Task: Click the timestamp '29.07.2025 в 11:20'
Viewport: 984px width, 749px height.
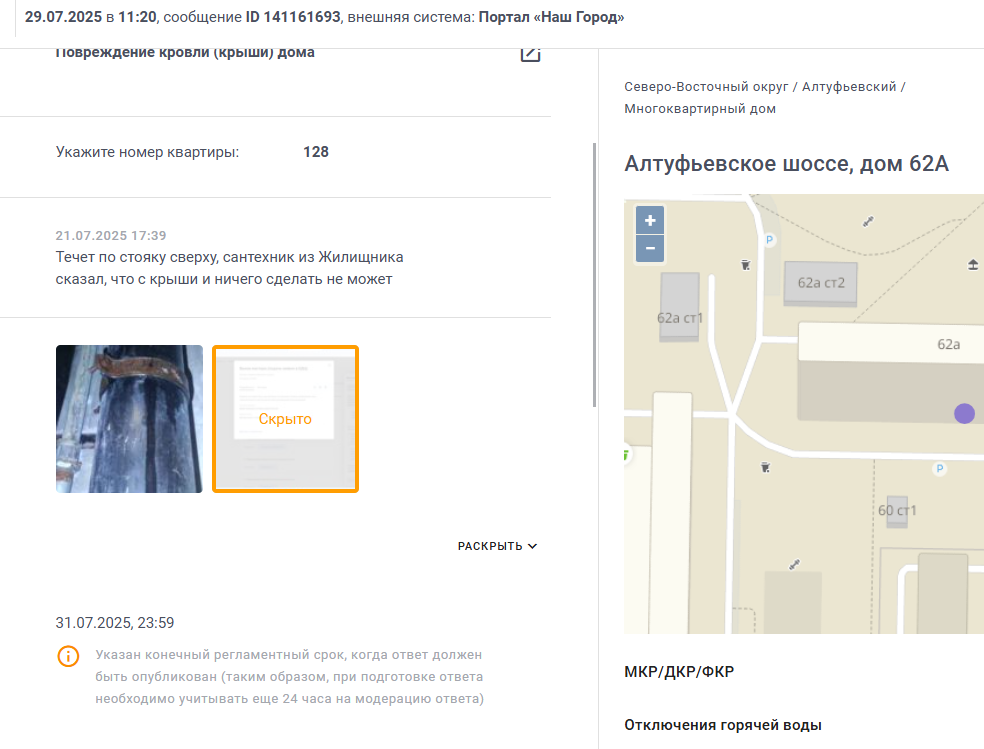Action: (x=90, y=17)
